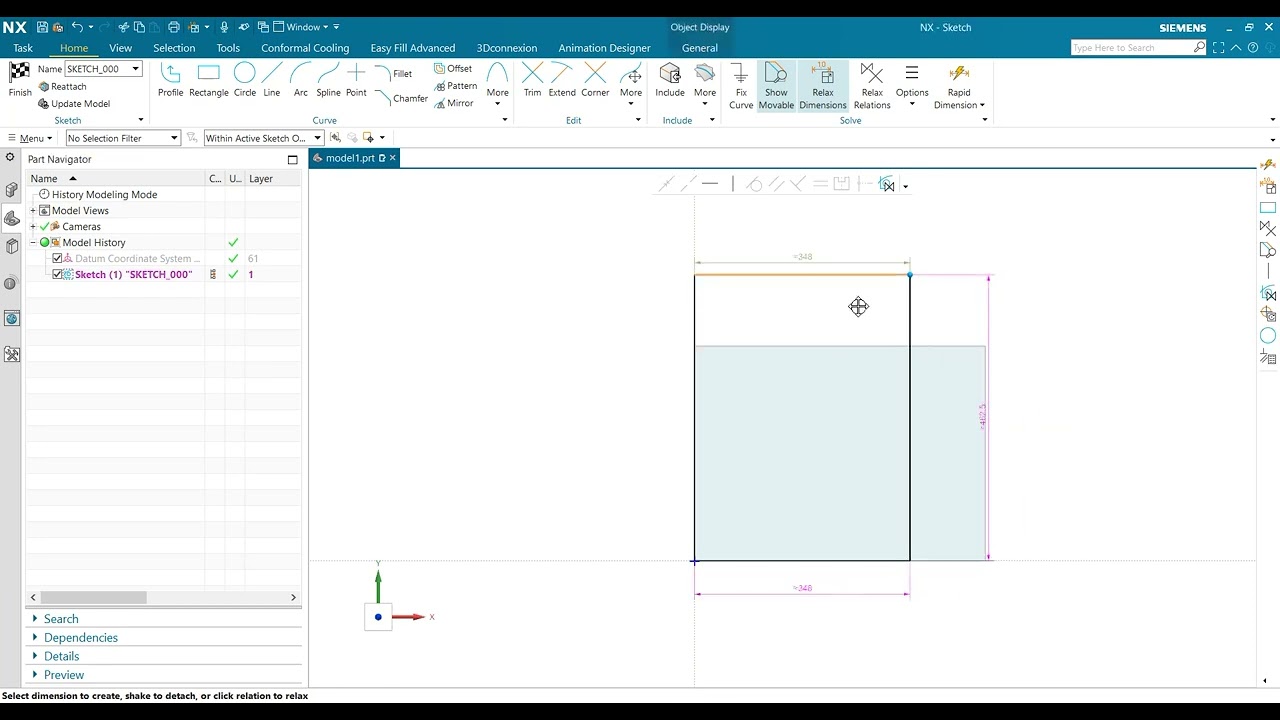Select the Rectangle tool
This screenshot has height=720, width=1280.
pos(208,80)
